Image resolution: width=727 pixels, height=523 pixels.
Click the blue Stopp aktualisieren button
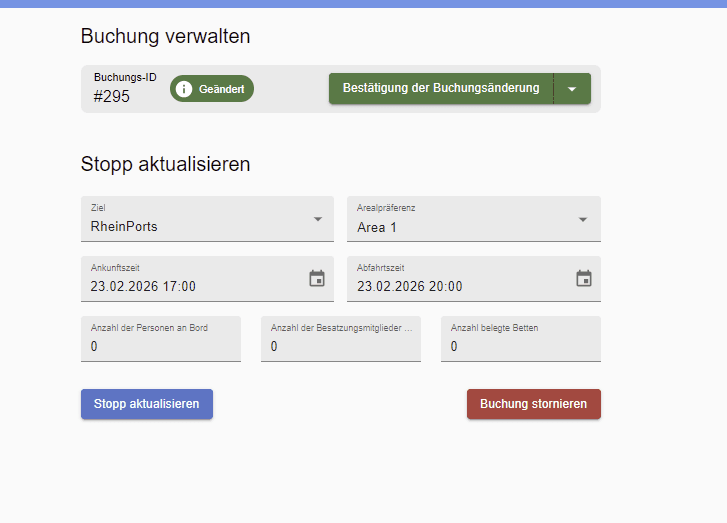click(147, 404)
